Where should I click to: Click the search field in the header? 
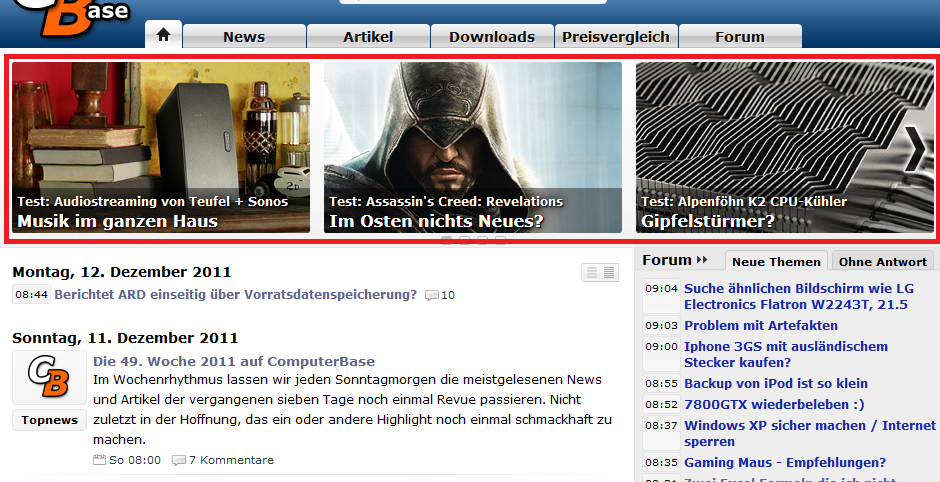pyautogui.click(x=474, y=2)
